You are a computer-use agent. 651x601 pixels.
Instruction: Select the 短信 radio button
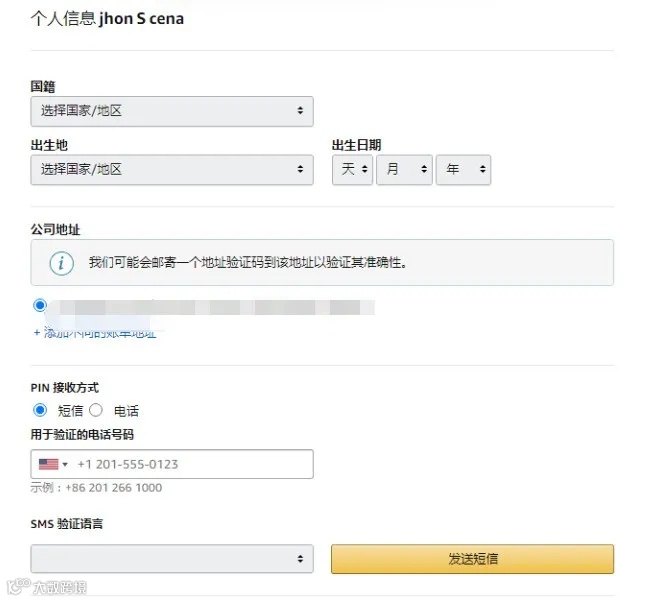click(40, 410)
